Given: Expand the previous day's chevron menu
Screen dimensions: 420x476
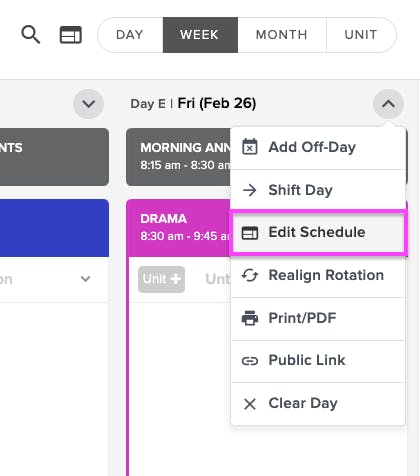Looking at the screenshot, I should (x=88, y=104).
